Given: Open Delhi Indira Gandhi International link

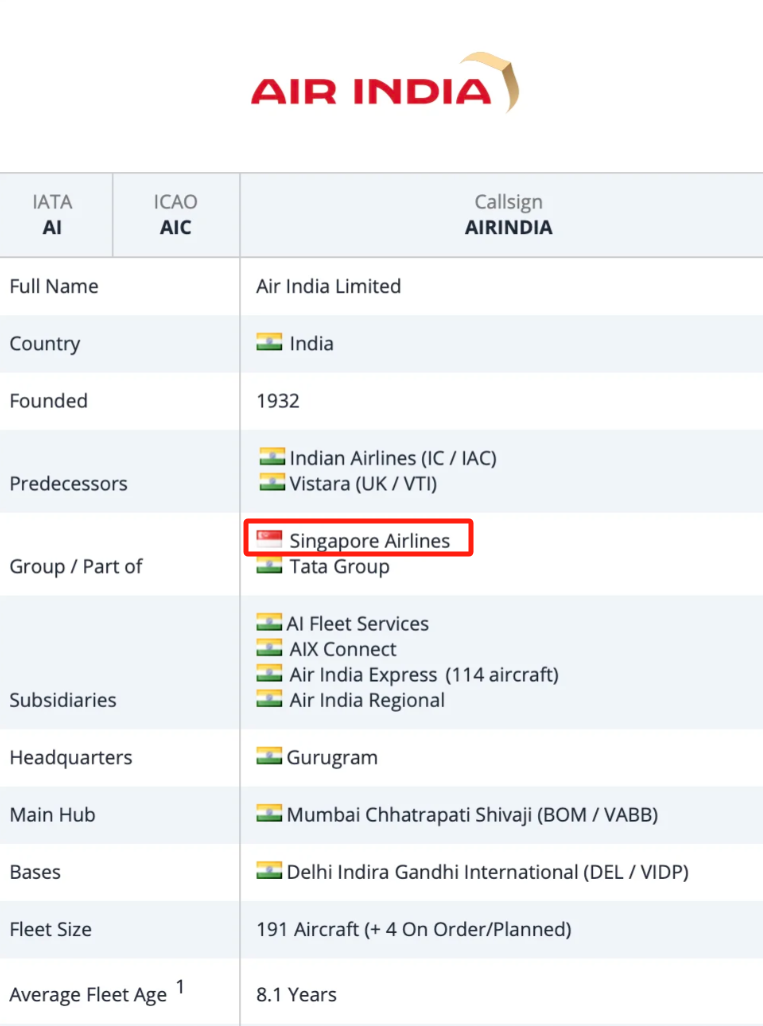Looking at the screenshot, I should click(x=488, y=872).
